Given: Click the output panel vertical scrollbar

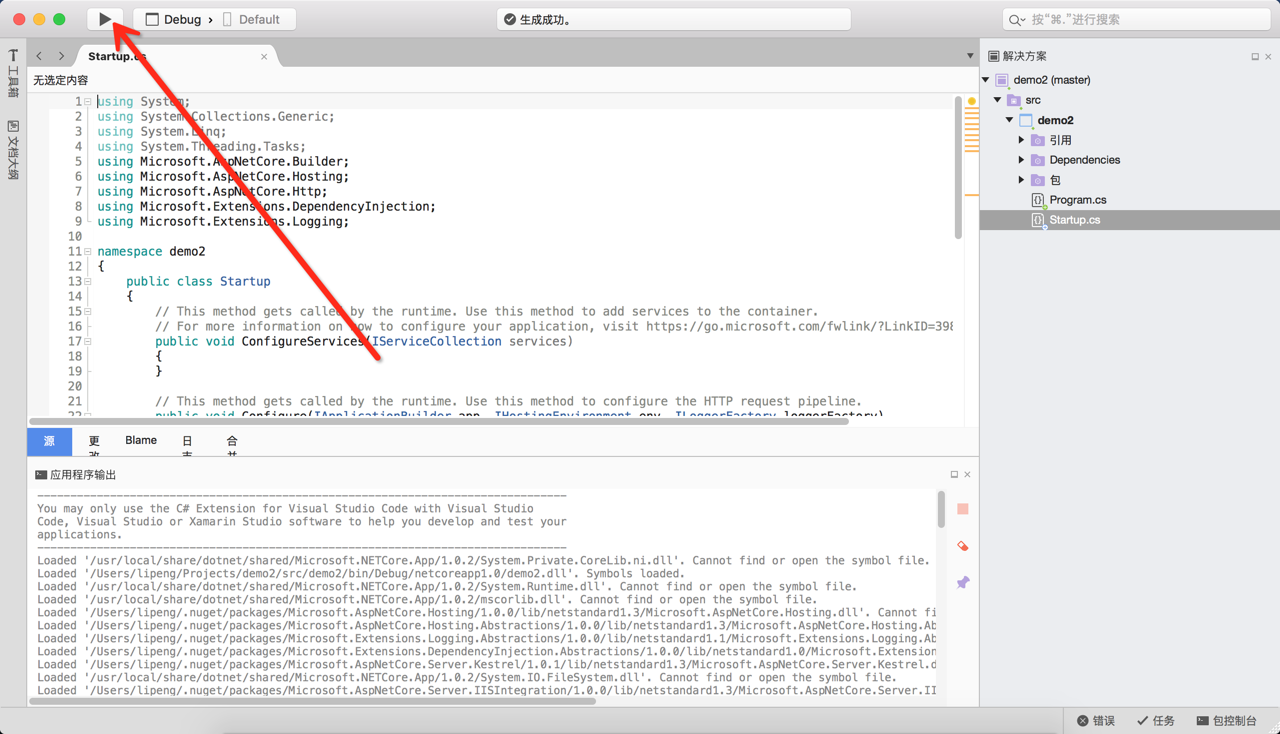Looking at the screenshot, I should [941, 510].
